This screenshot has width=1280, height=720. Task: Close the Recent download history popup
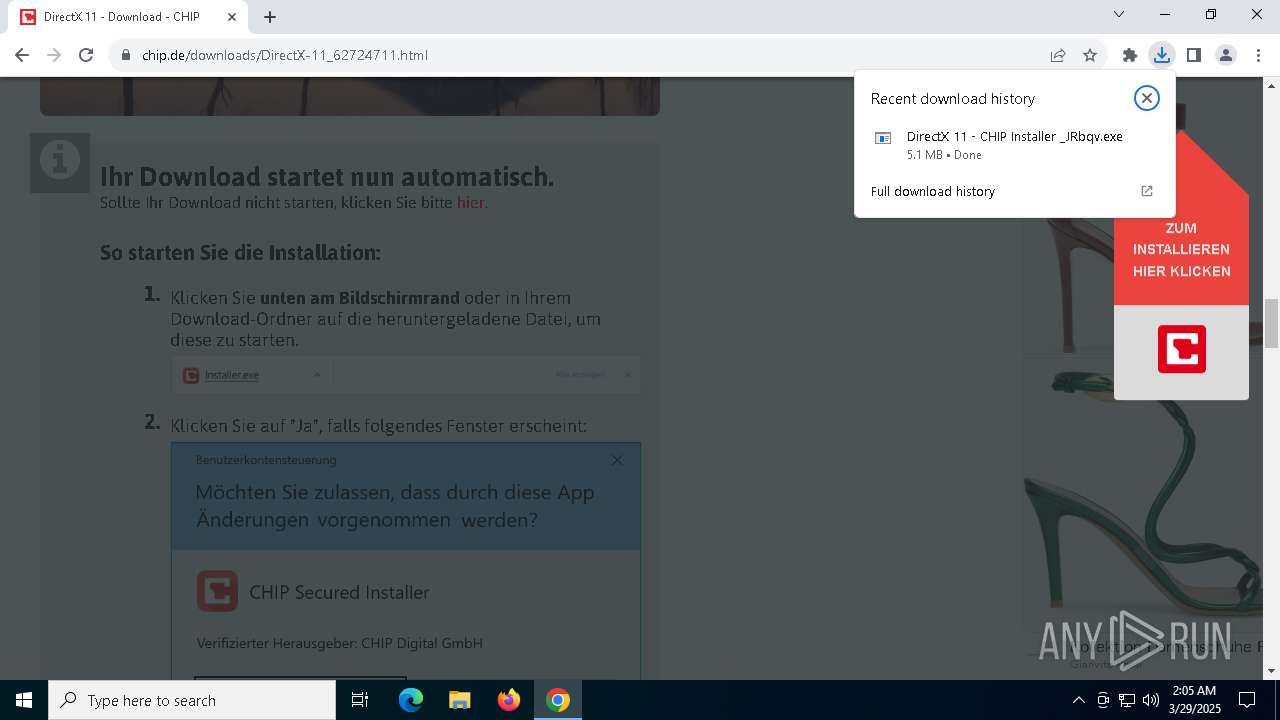click(1147, 98)
